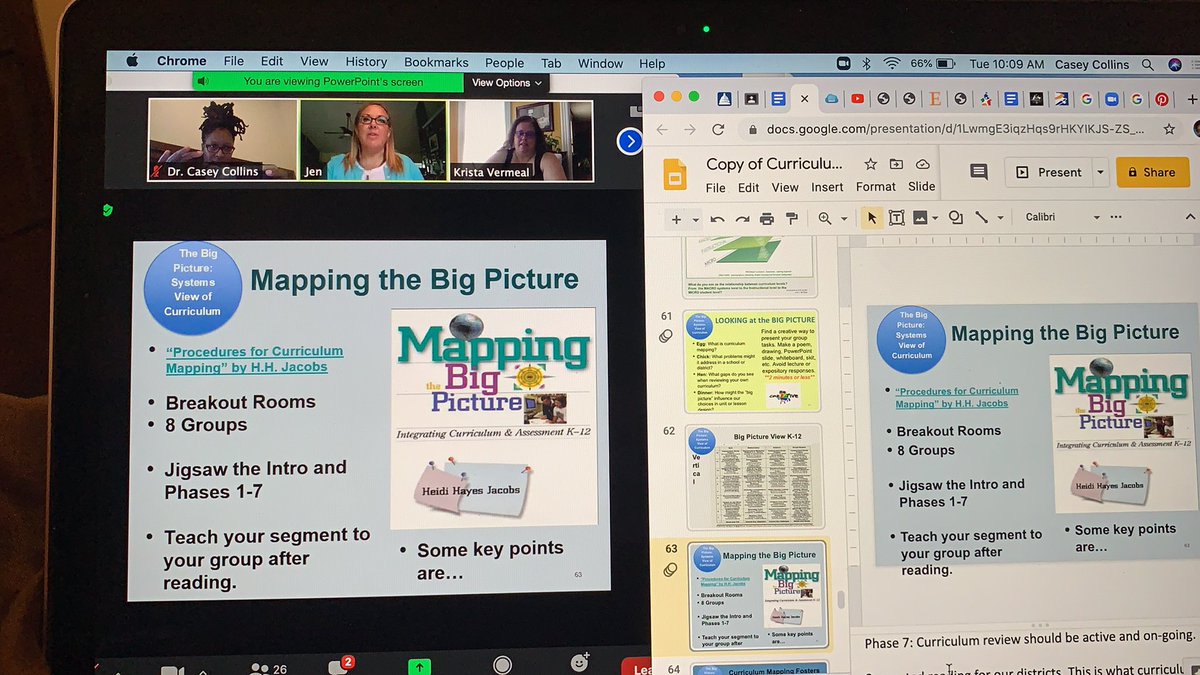
Task: Select Krista Vermeal's video tile
Action: [x=521, y=141]
